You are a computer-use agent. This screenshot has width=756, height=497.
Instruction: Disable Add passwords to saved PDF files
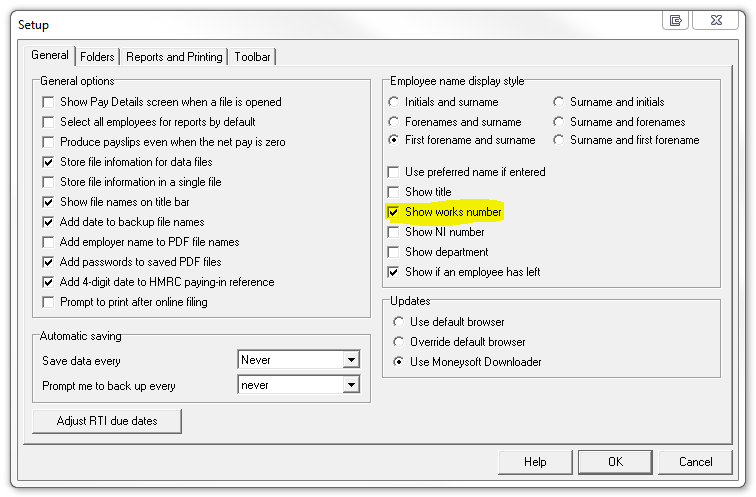click(x=48, y=262)
